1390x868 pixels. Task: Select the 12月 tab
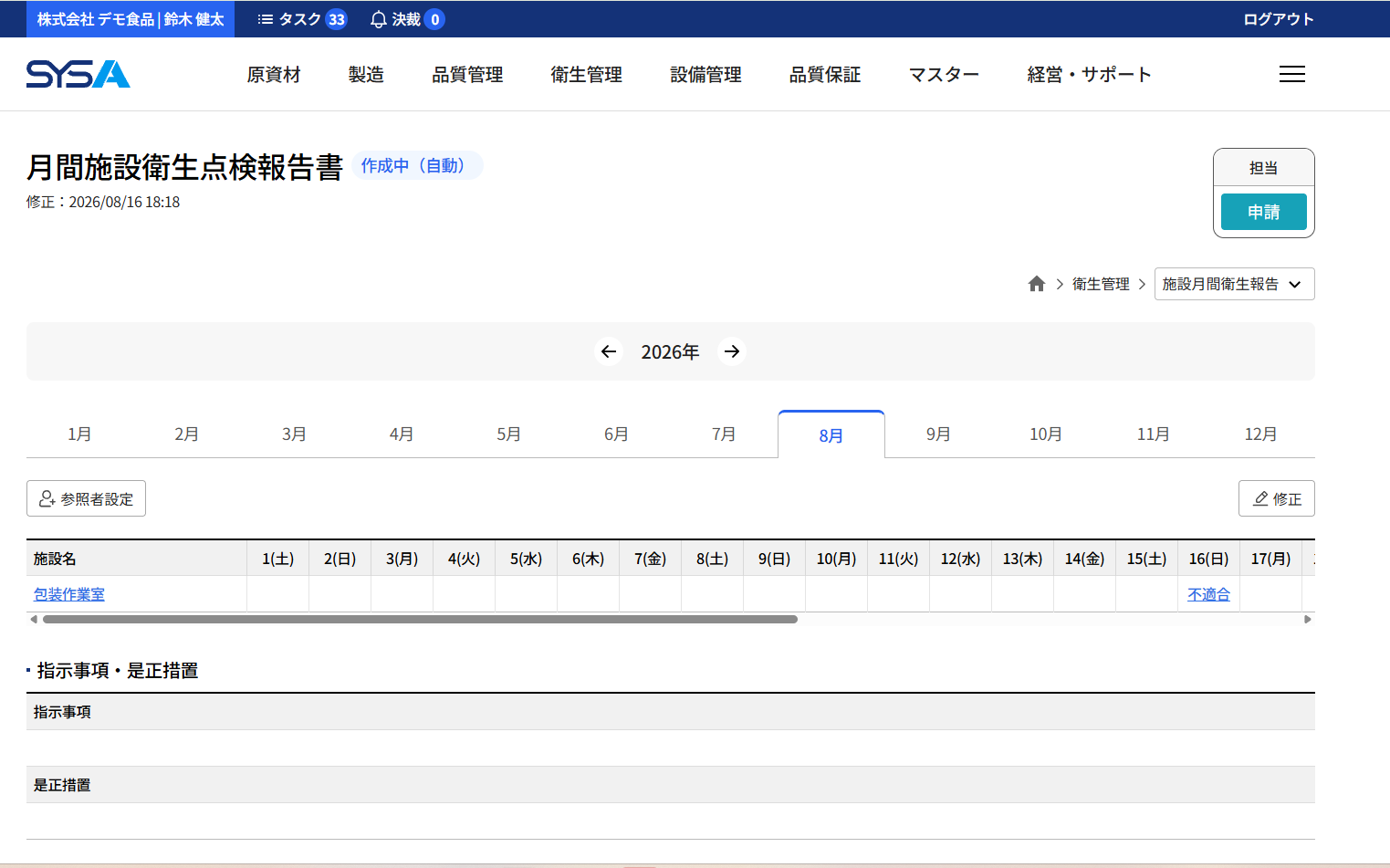[x=1261, y=434]
